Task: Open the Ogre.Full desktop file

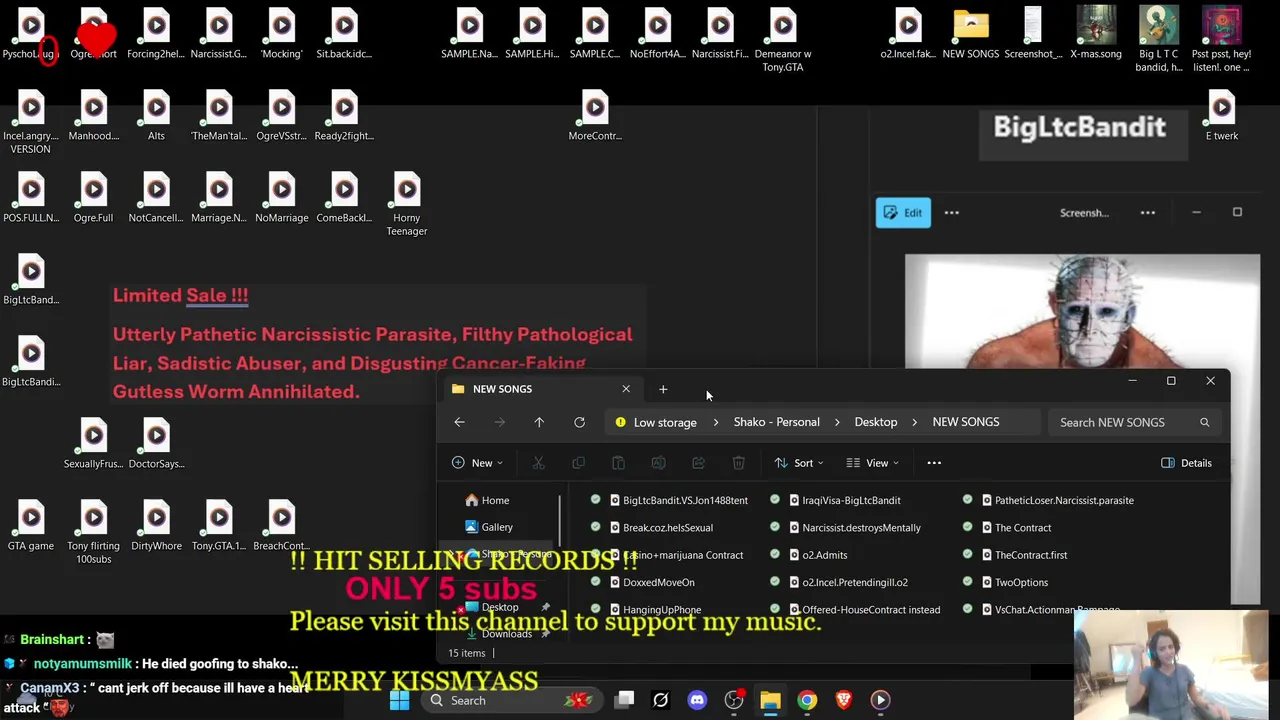Action: 93,198
